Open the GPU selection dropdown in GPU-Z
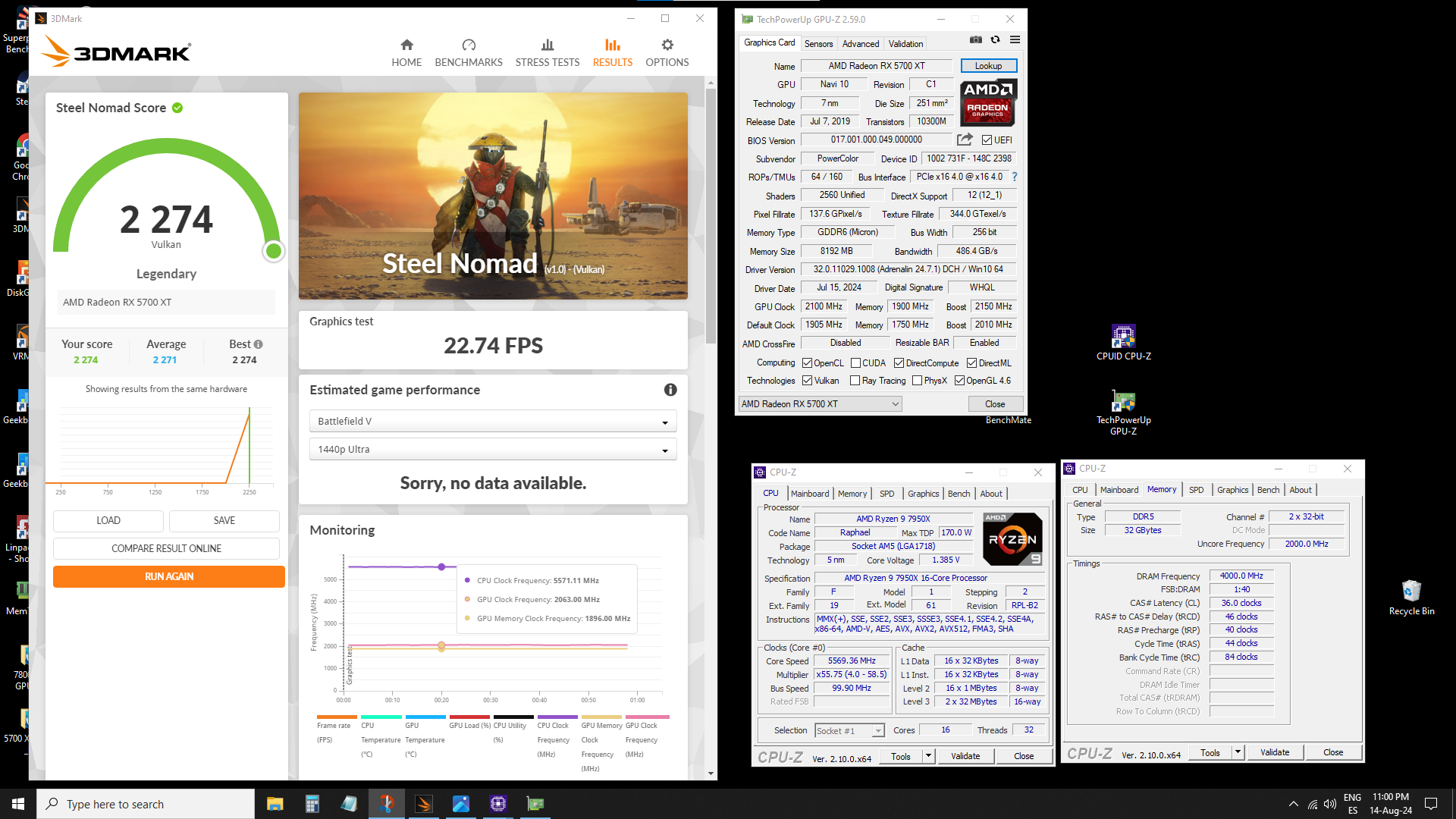 coord(821,404)
